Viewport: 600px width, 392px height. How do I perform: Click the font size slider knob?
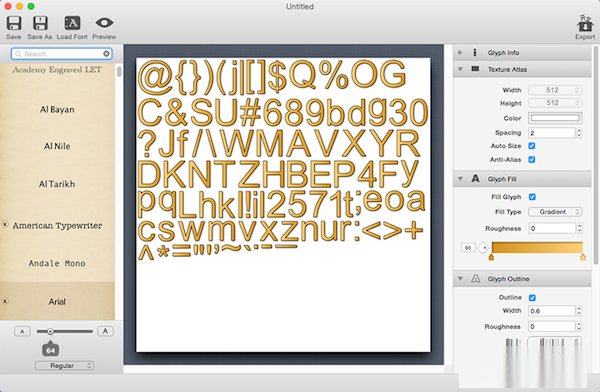(x=50, y=332)
